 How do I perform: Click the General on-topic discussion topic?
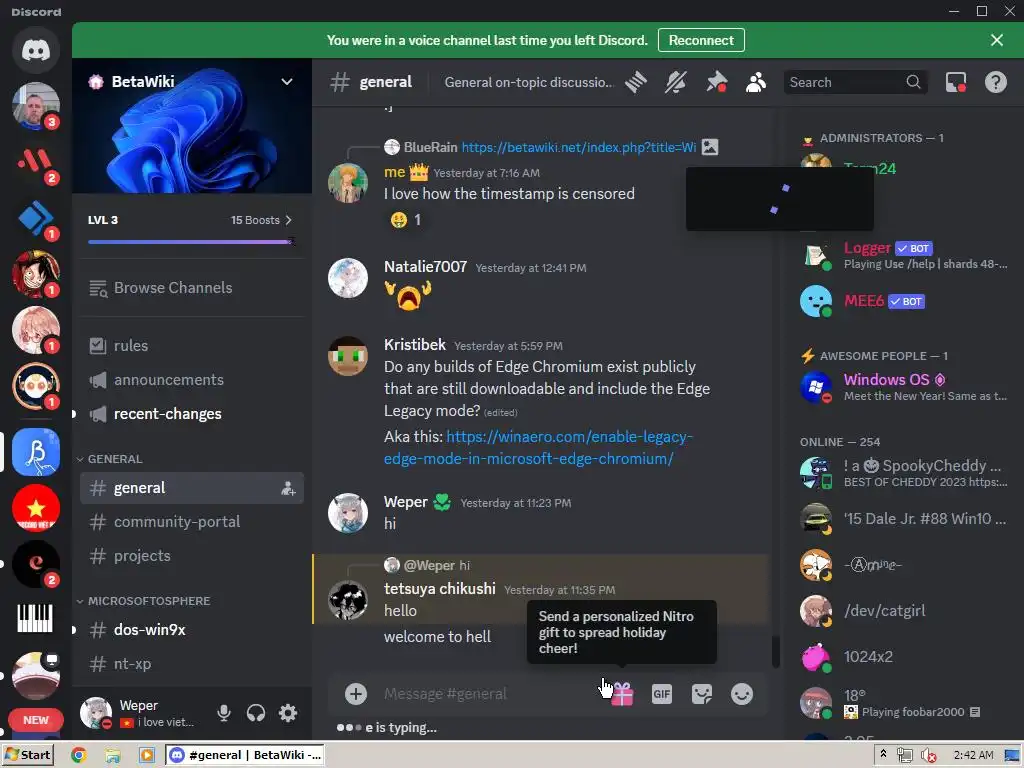point(529,82)
